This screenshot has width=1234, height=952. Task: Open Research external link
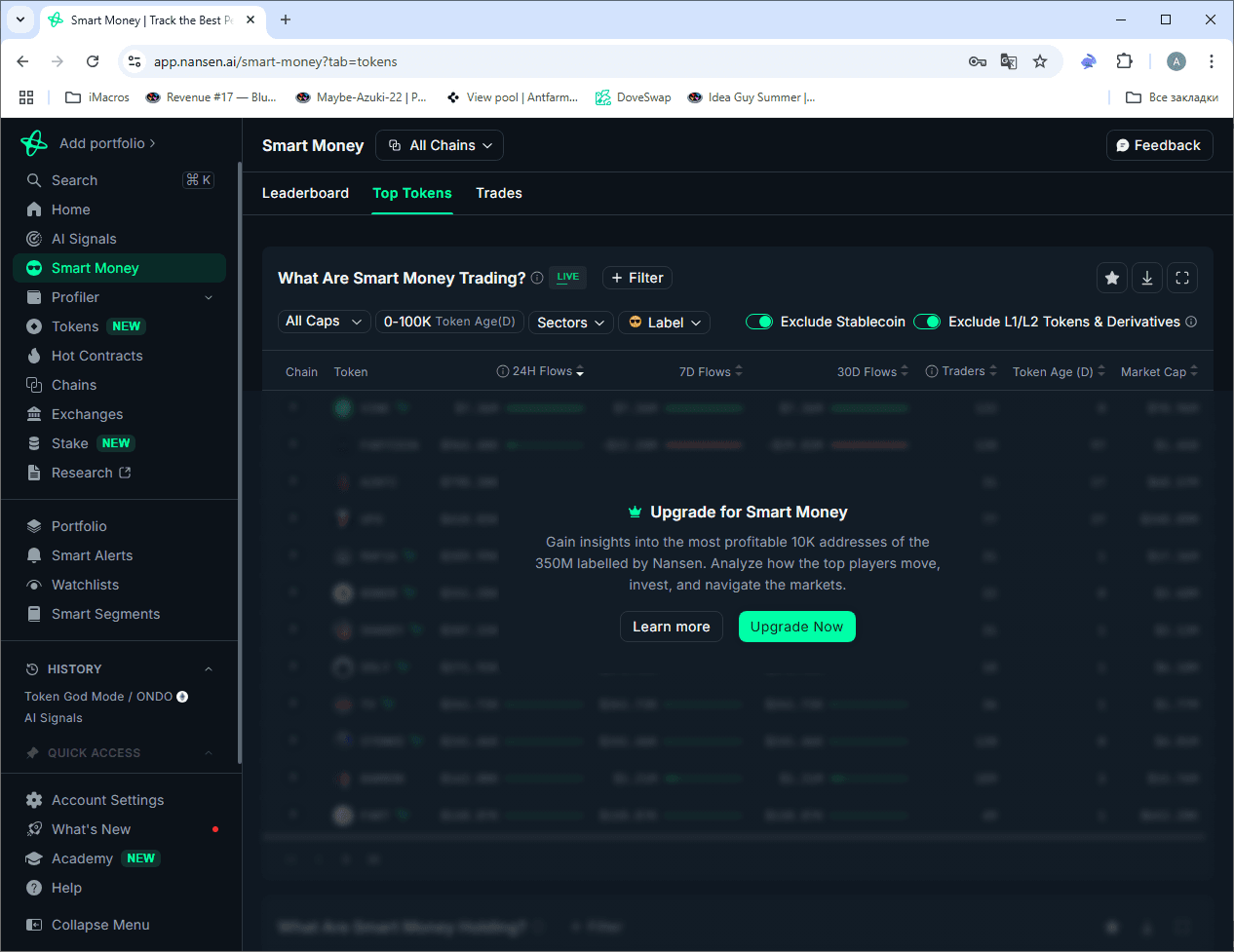click(x=82, y=473)
